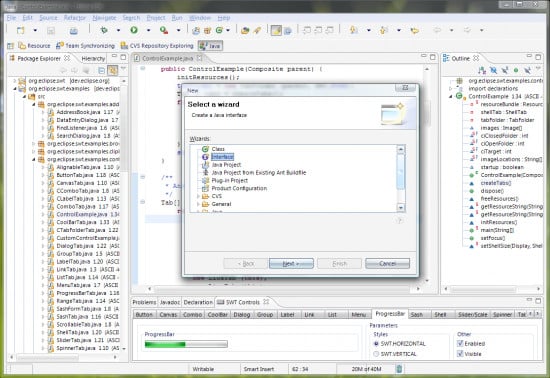Toggle Hide Static Members in Outline toolbar
This screenshot has width=550, height=378.
(x=504, y=70)
